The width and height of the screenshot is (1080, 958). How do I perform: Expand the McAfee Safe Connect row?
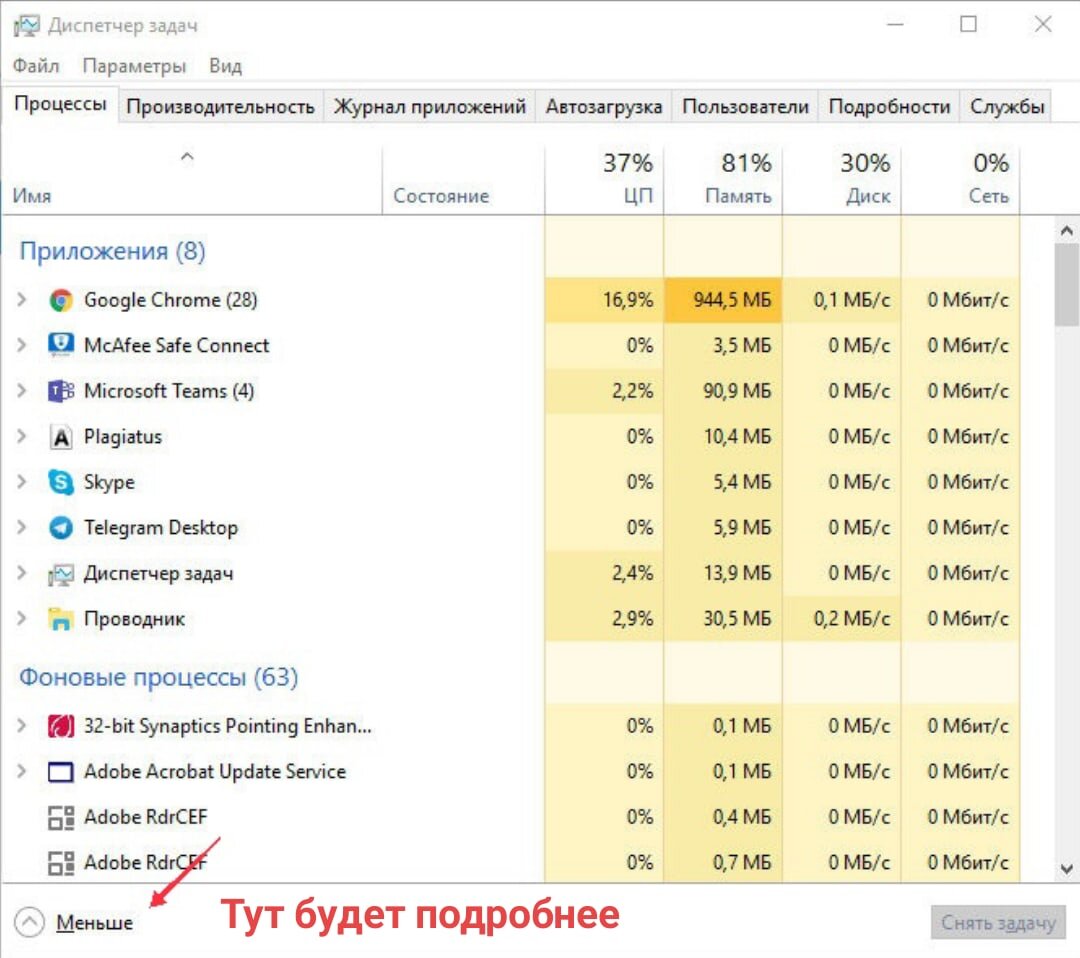pyautogui.click(x=22, y=345)
